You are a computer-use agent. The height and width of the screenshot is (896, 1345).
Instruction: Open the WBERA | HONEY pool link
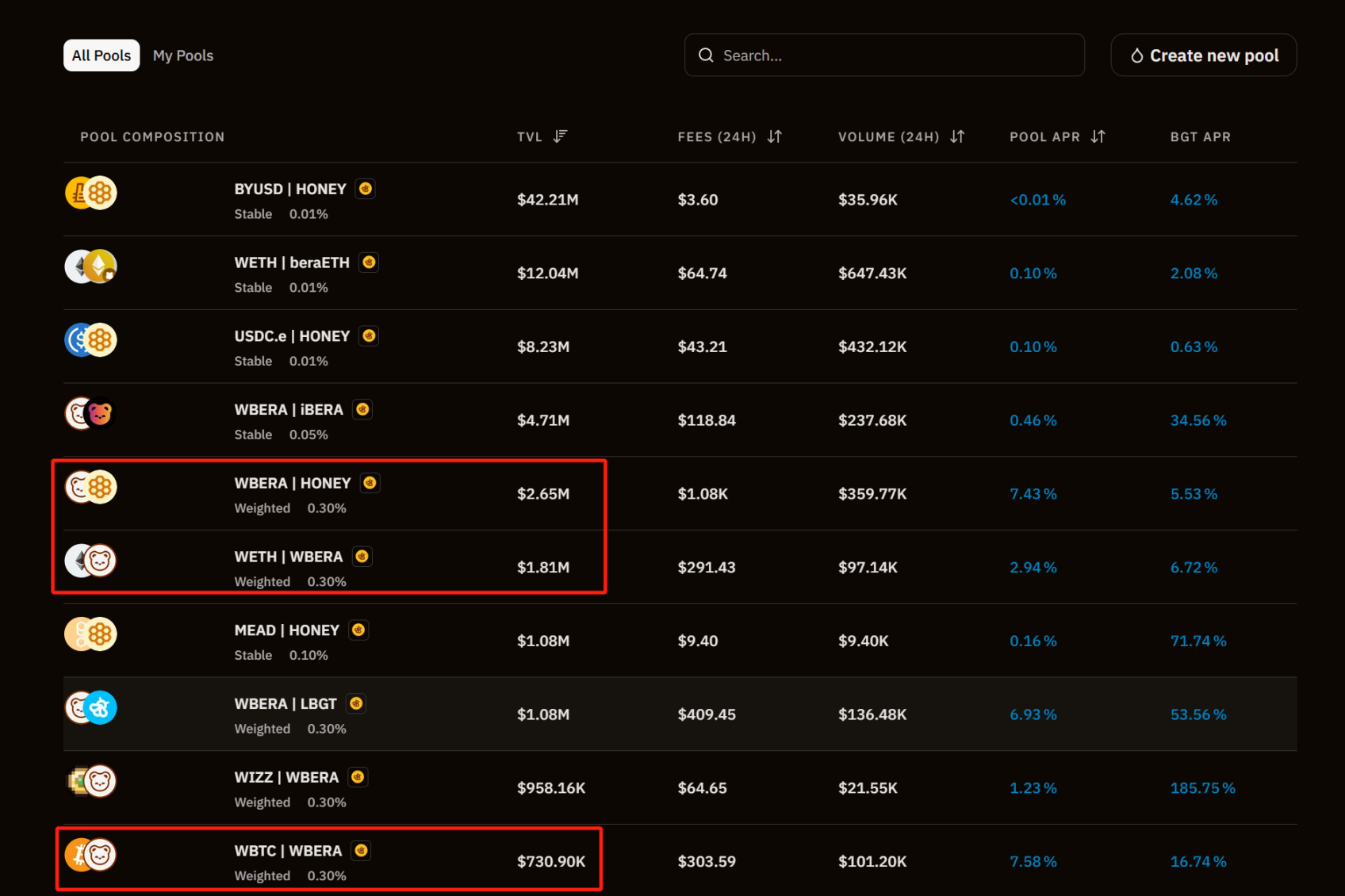[x=293, y=483]
